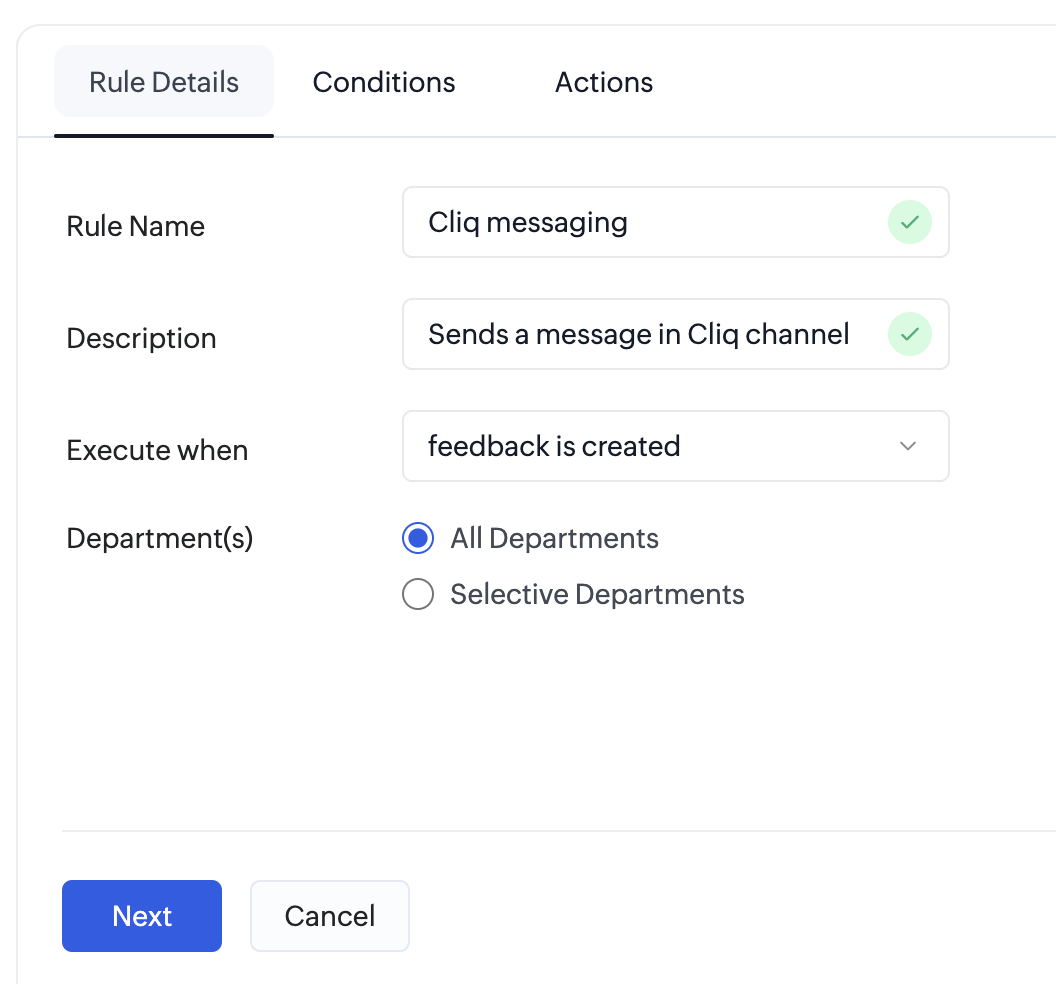Open the Actions tab
This screenshot has width=1056, height=984.
(x=604, y=82)
